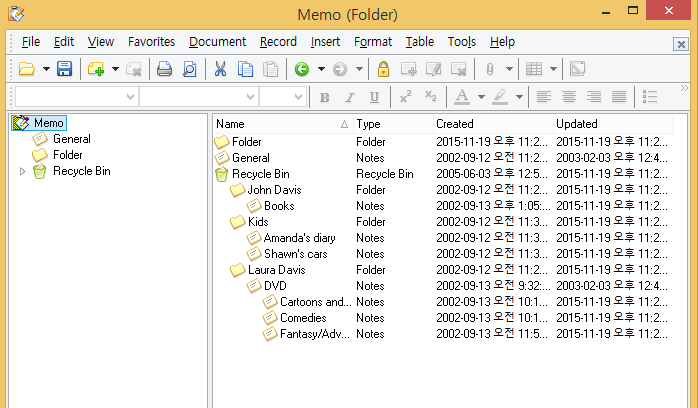Click the Paste clipboard icon
The height and width of the screenshot is (408, 698).
click(x=270, y=69)
